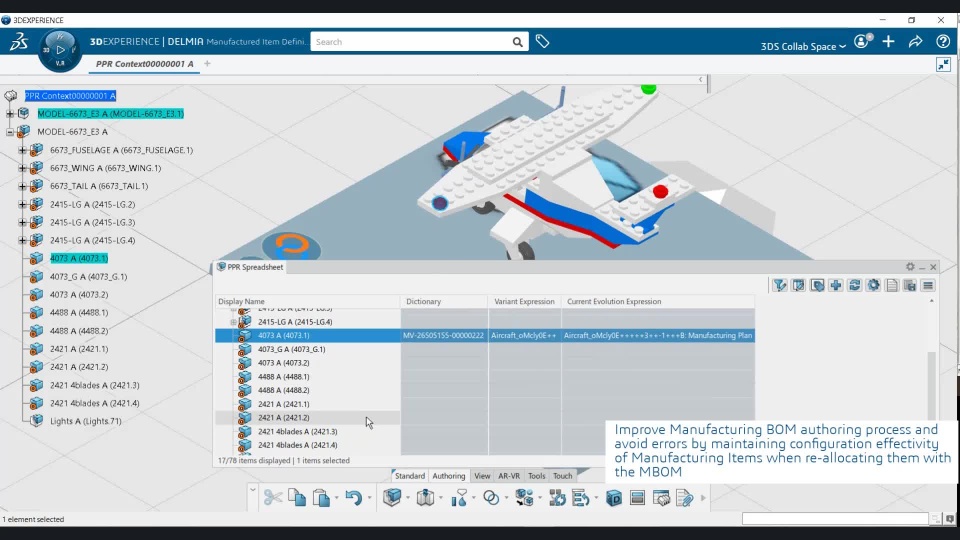Screen dimensions: 960x540
Task: Select the PPR Context00000001 A tab
Action: pyautogui.click(x=144, y=64)
